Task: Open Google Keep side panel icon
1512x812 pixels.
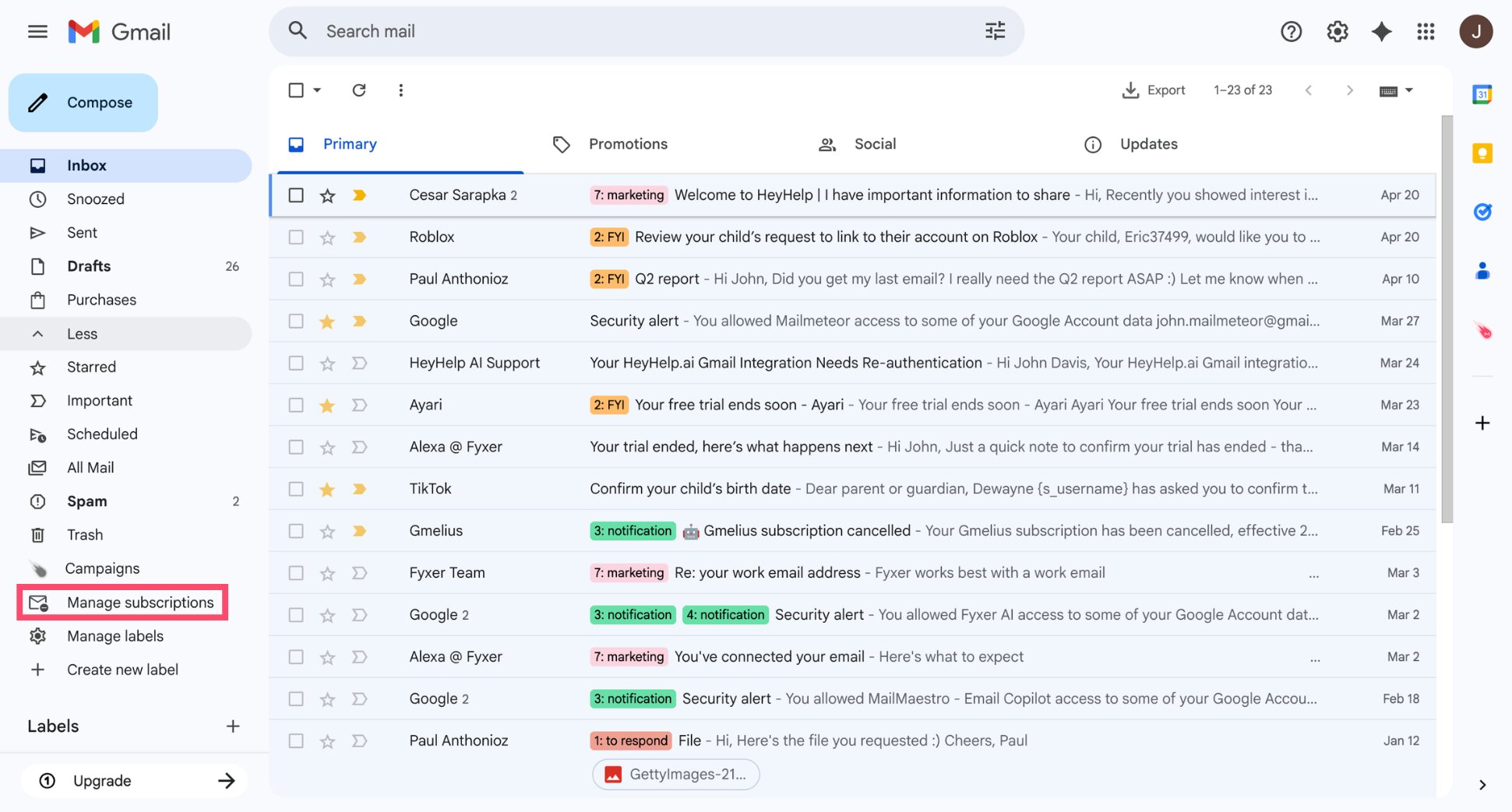Action: point(1482,153)
